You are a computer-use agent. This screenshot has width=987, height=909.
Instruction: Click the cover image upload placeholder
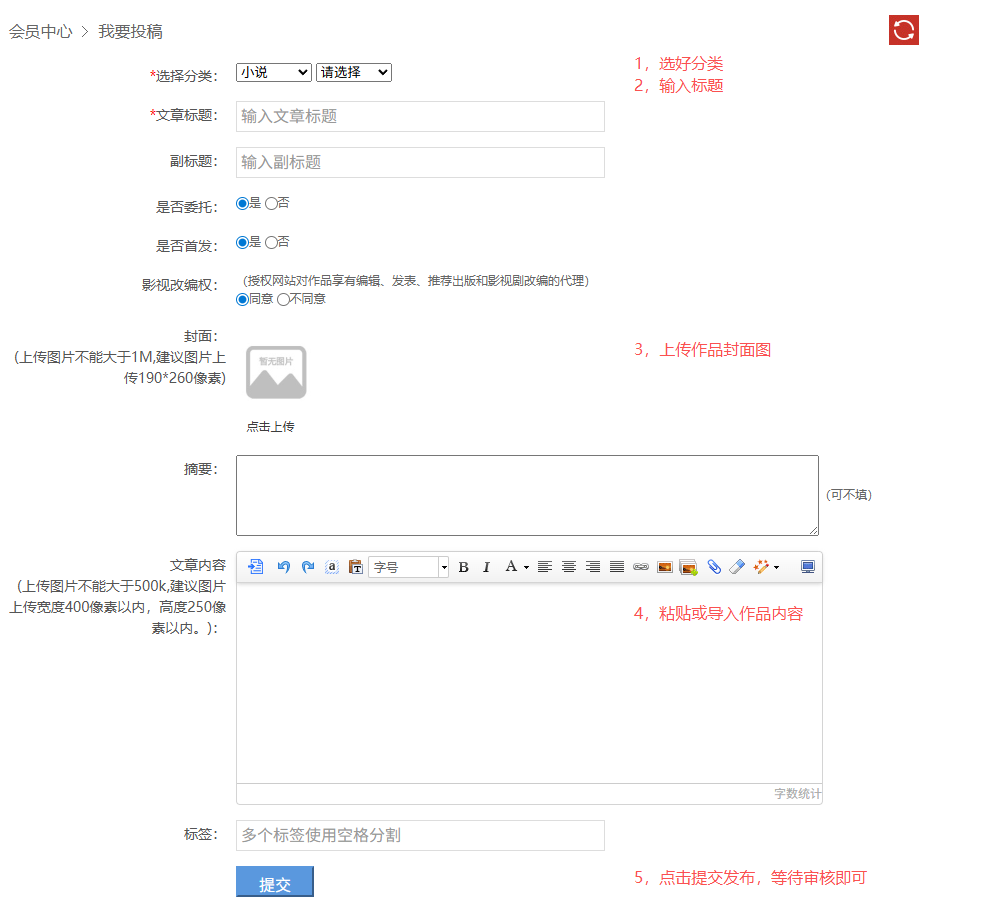click(276, 372)
